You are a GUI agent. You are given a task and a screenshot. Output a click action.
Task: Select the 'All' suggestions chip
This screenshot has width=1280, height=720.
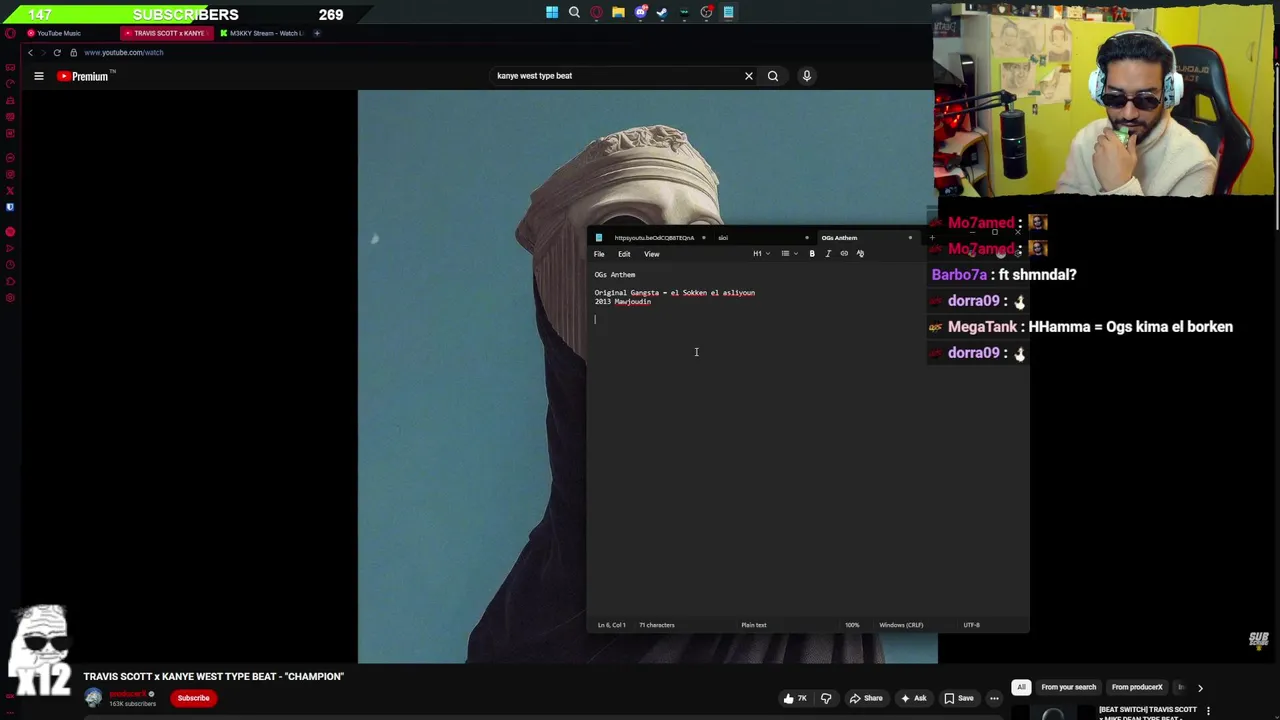[1021, 687]
